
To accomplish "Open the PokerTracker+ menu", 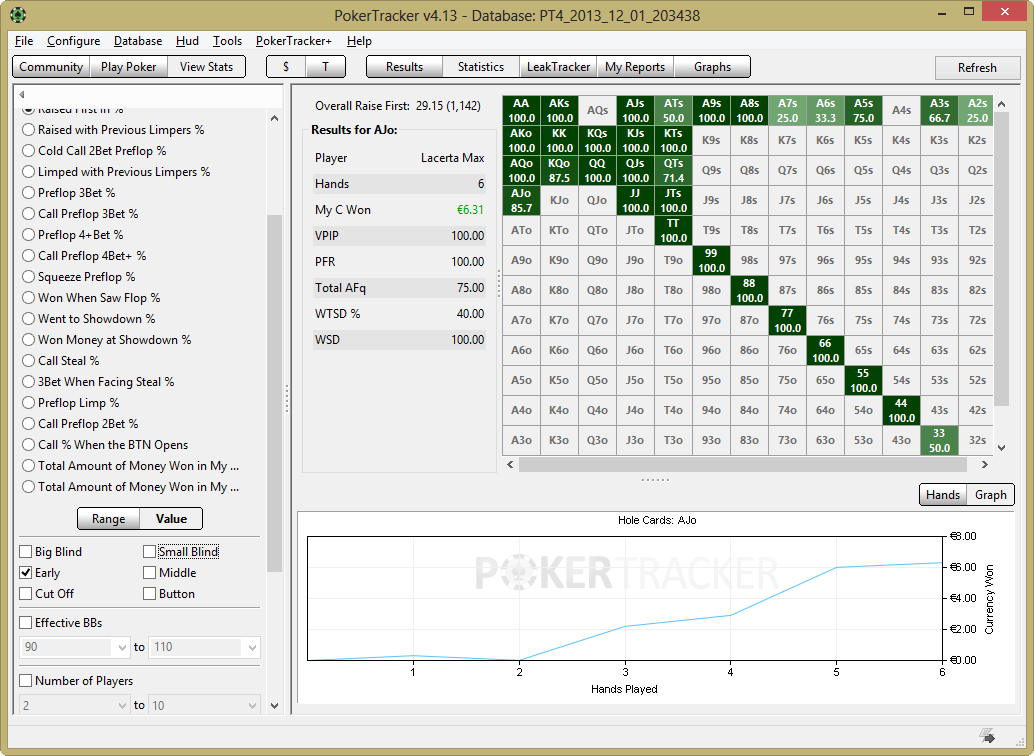I will (x=293, y=41).
